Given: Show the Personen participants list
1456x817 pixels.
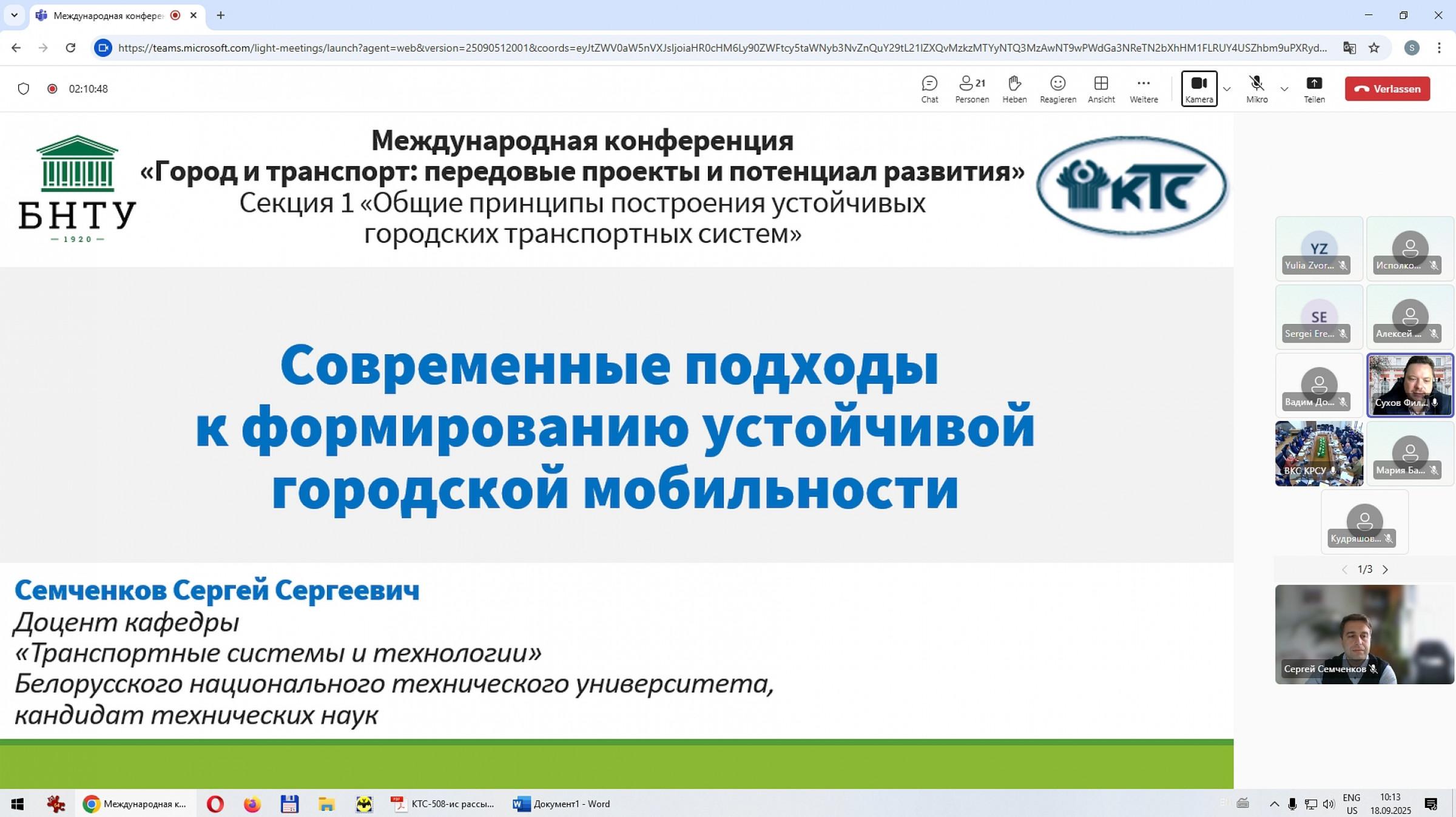Looking at the screenshot, I should tap(971, 89).
